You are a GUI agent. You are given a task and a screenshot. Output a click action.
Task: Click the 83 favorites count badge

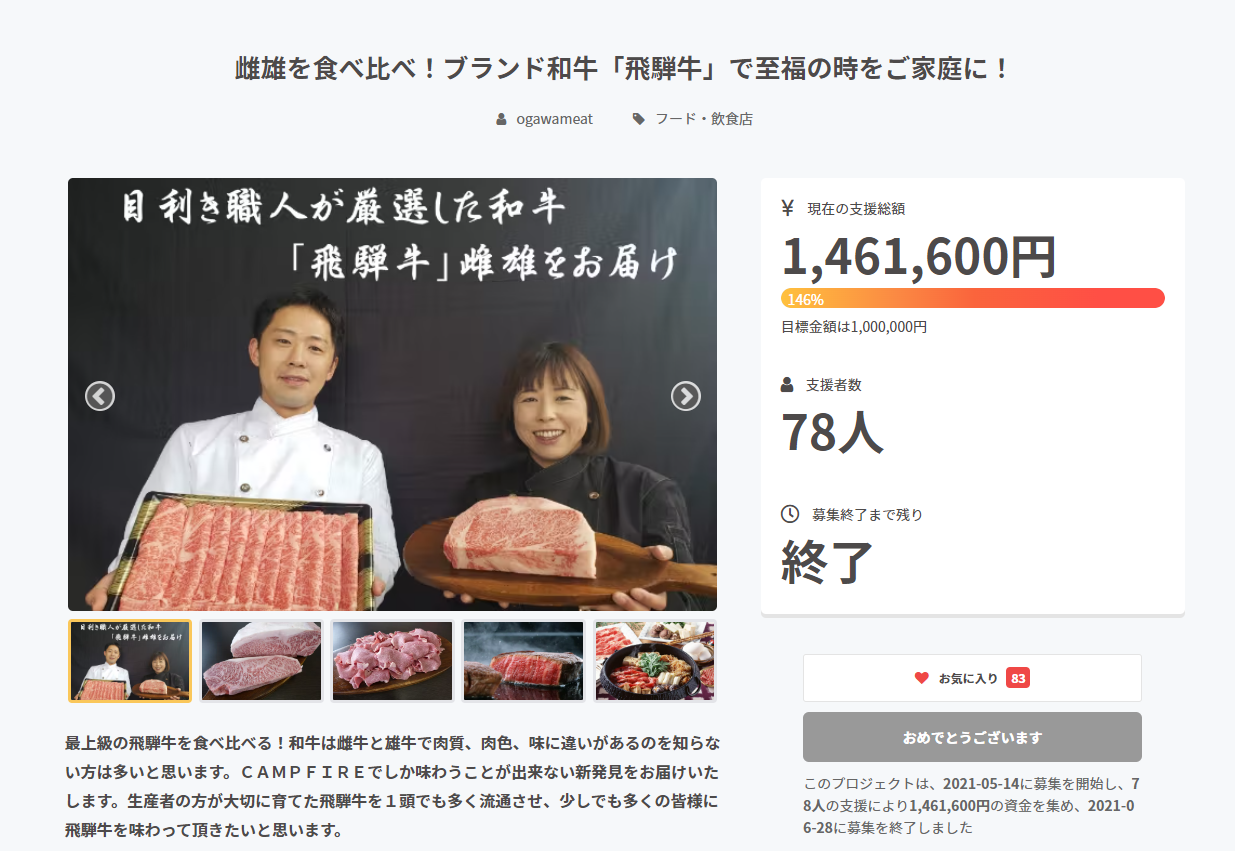click(1018, 678)
